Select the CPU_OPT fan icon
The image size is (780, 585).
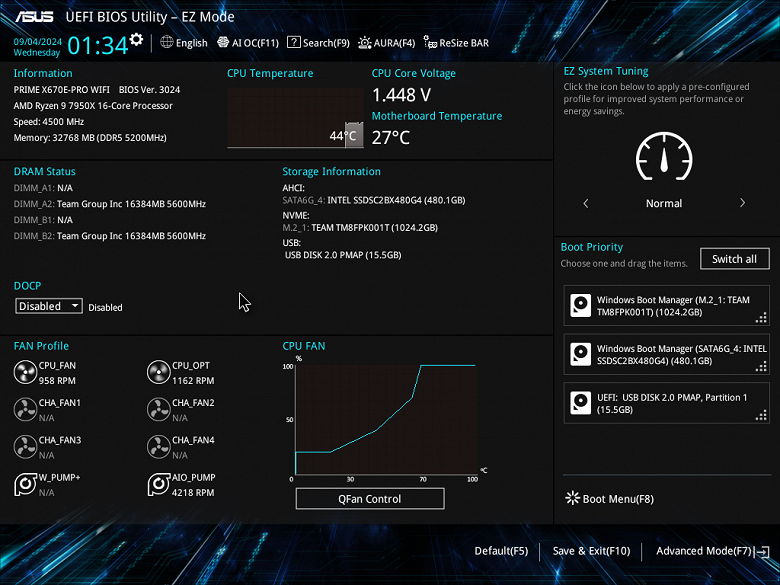click(x=159, y=373)
